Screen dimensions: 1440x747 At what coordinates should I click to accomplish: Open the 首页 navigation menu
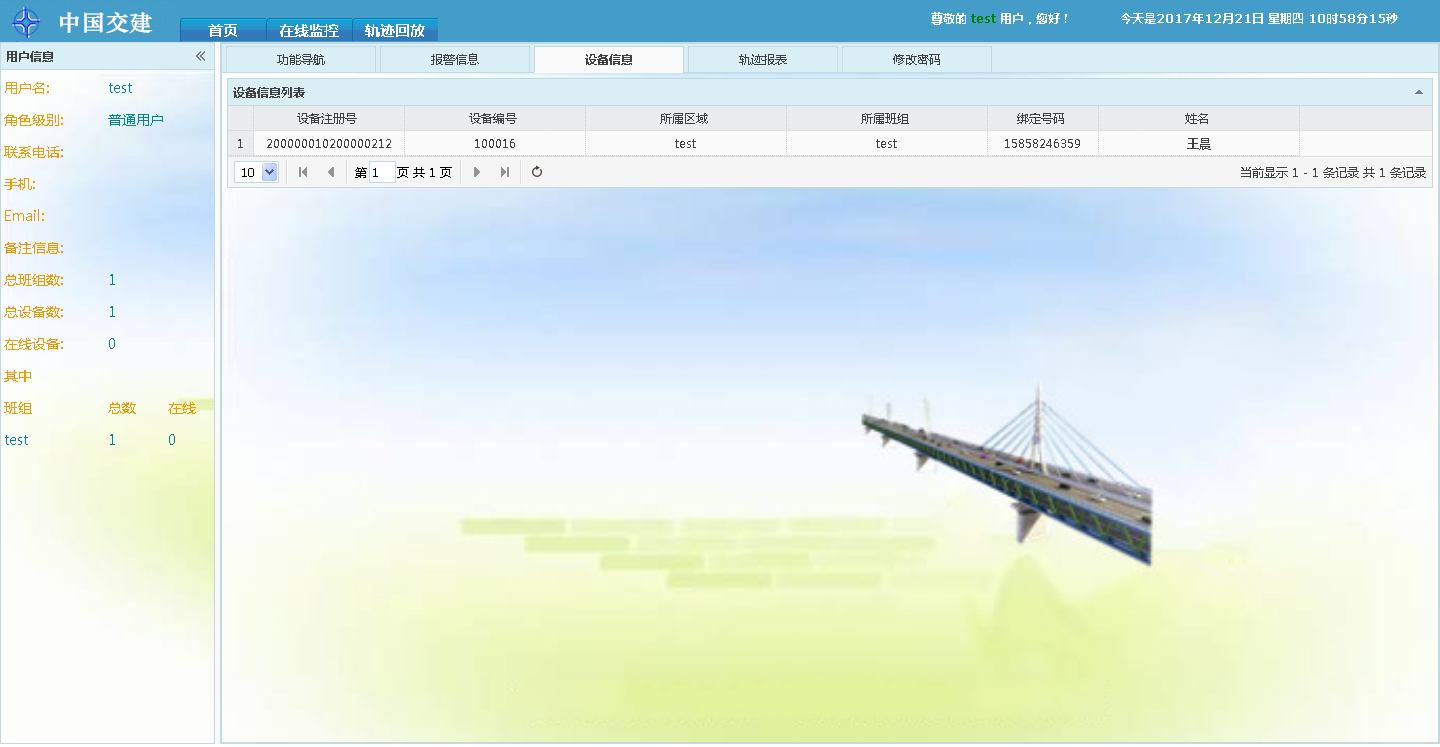point(222,30)
